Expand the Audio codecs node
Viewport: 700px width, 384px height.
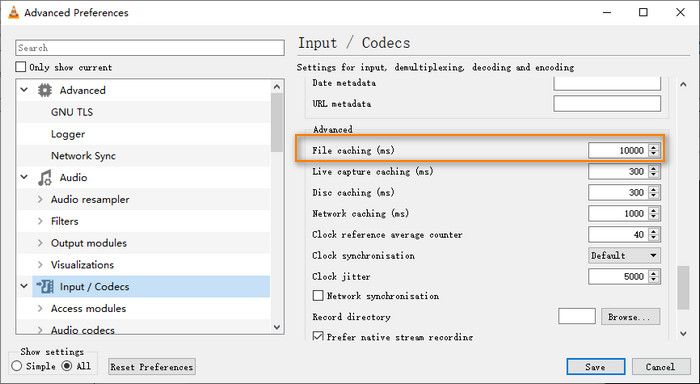click(40, 330)
